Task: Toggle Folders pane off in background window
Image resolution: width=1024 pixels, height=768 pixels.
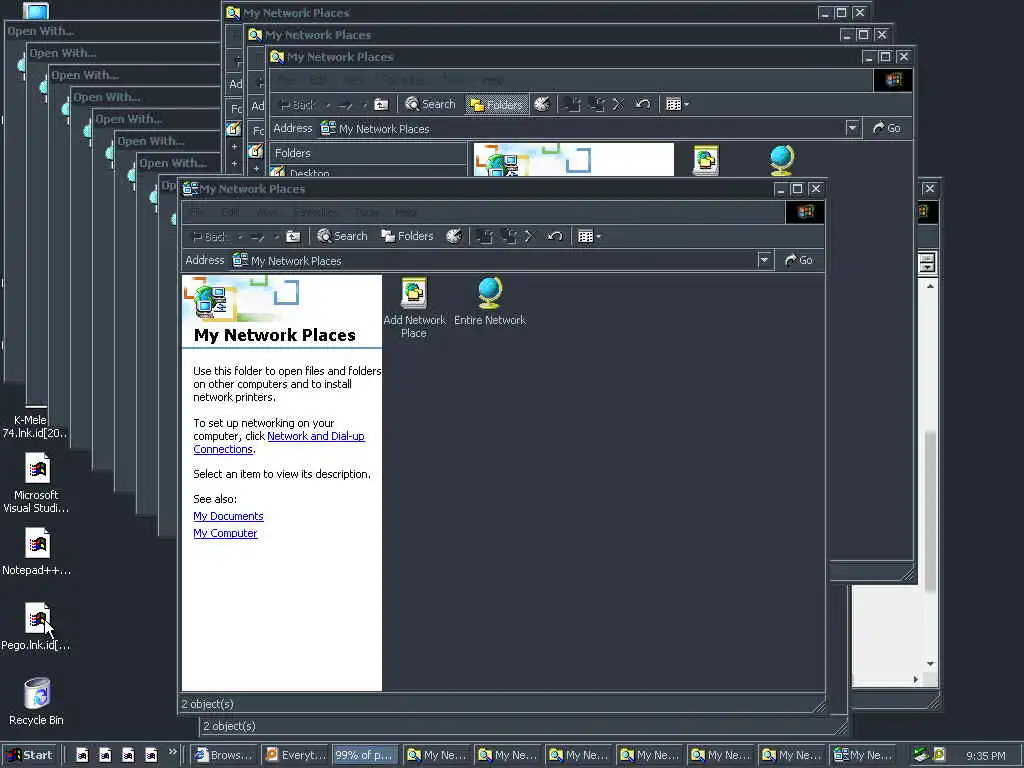Action: click(496, 104)
